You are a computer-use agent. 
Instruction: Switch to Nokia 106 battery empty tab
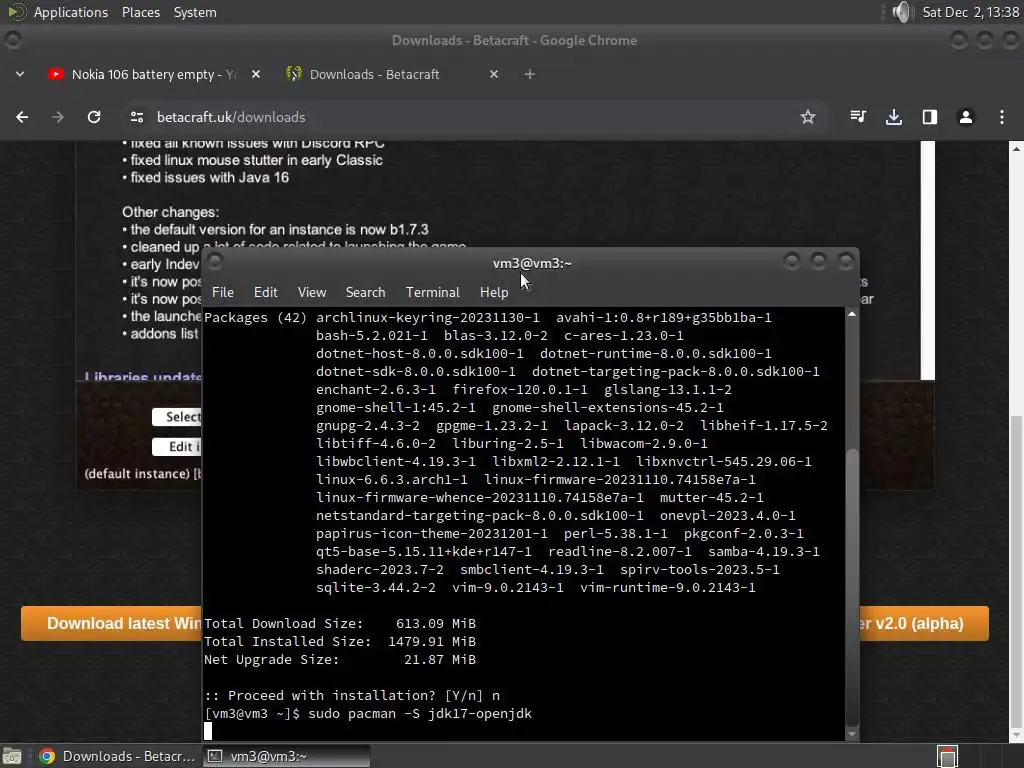coord(155,74)
